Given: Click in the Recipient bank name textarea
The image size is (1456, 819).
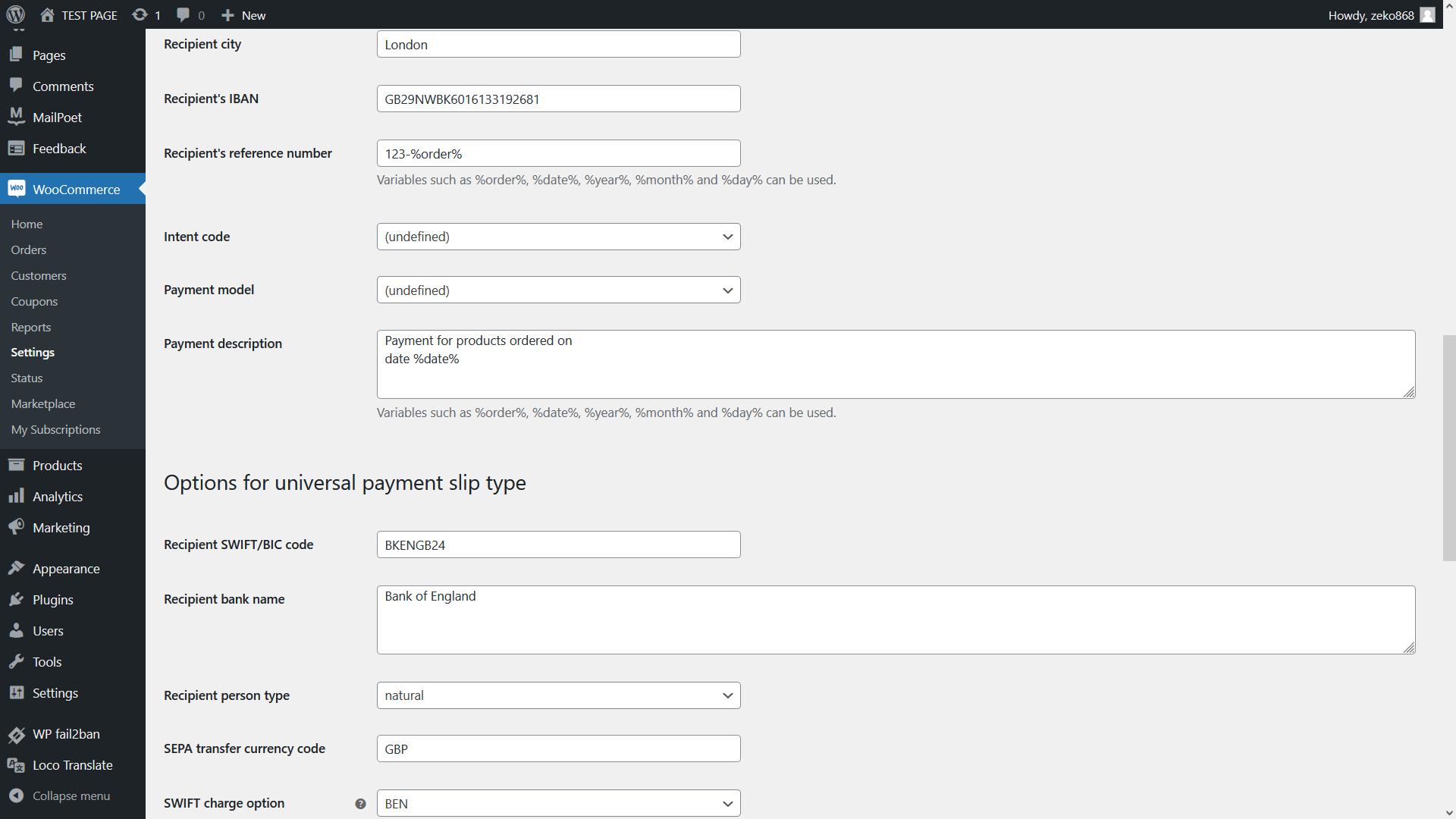Looking at the screenshot, I should [x=896, y=620].
